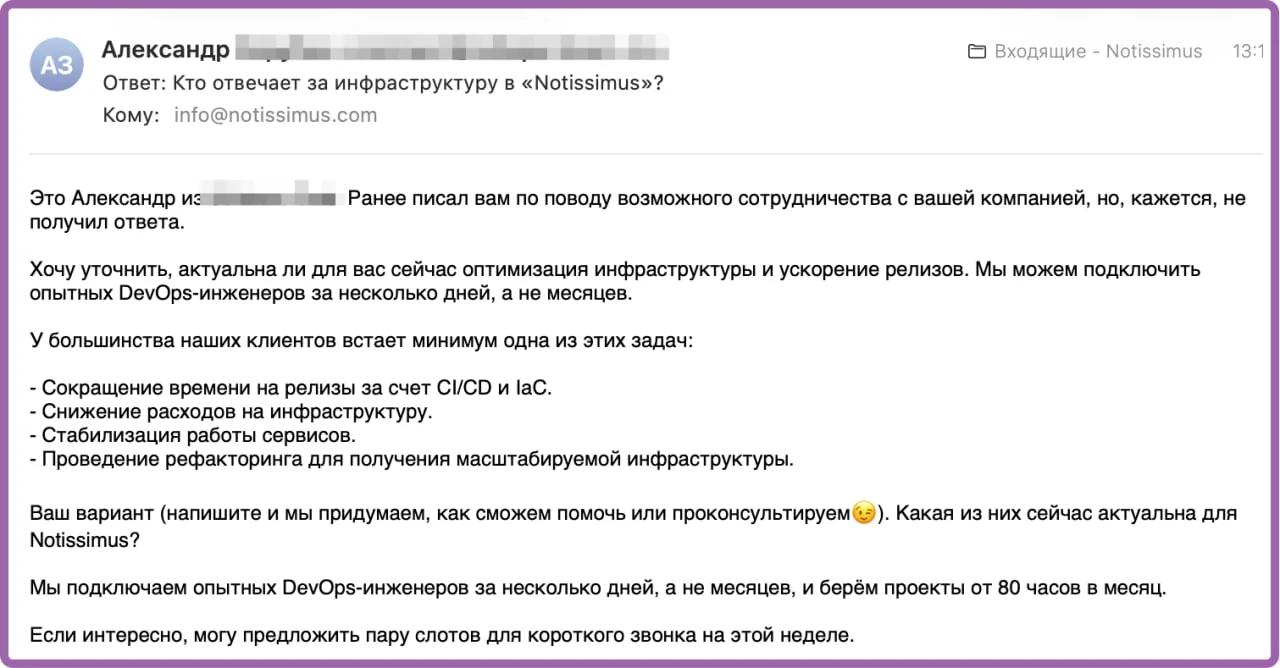Select the info@notissimus.com recipient address

(x=275, y=115)
